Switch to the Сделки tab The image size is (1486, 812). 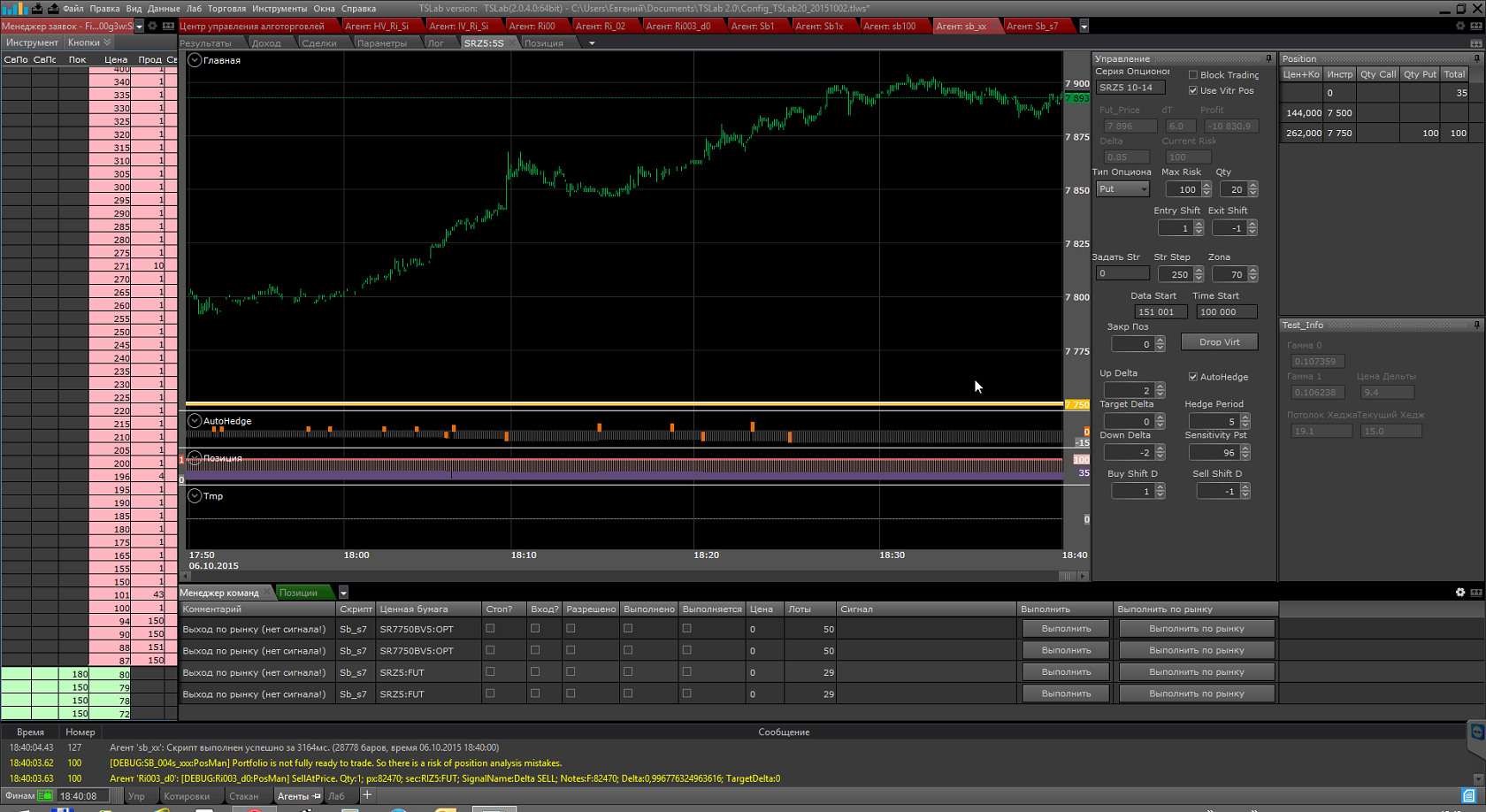click(318, 43)
